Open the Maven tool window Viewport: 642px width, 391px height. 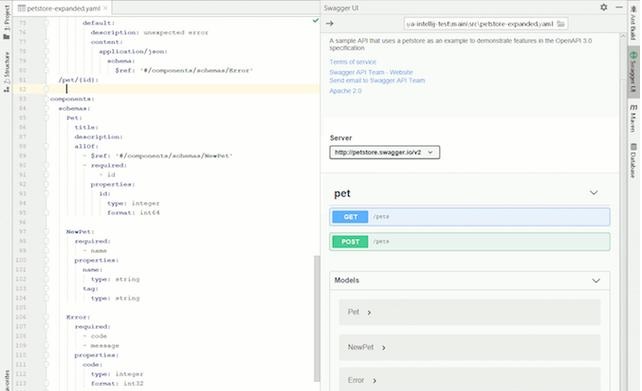(633, 118)
